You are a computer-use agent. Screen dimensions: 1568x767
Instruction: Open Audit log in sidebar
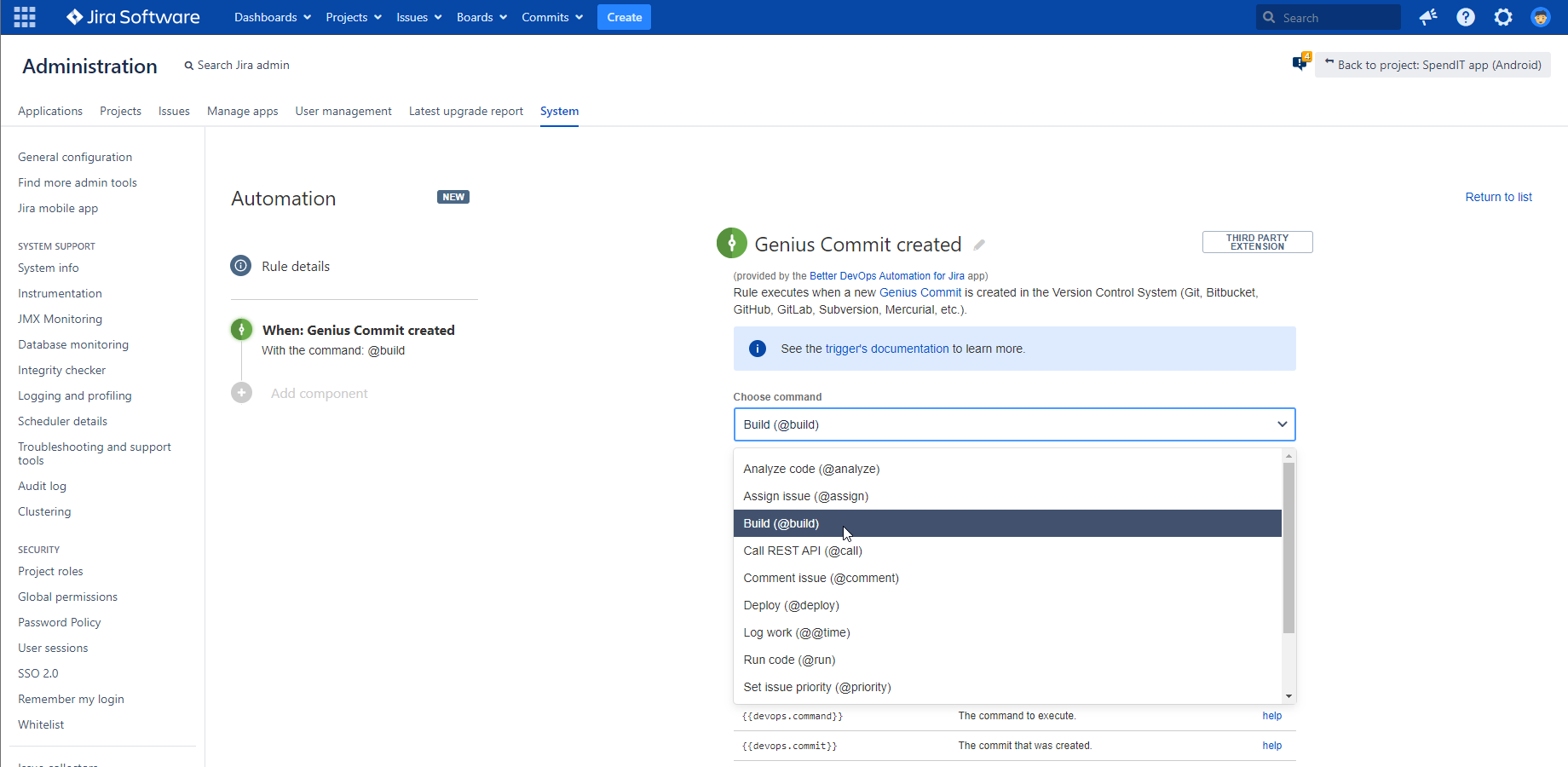43,486
